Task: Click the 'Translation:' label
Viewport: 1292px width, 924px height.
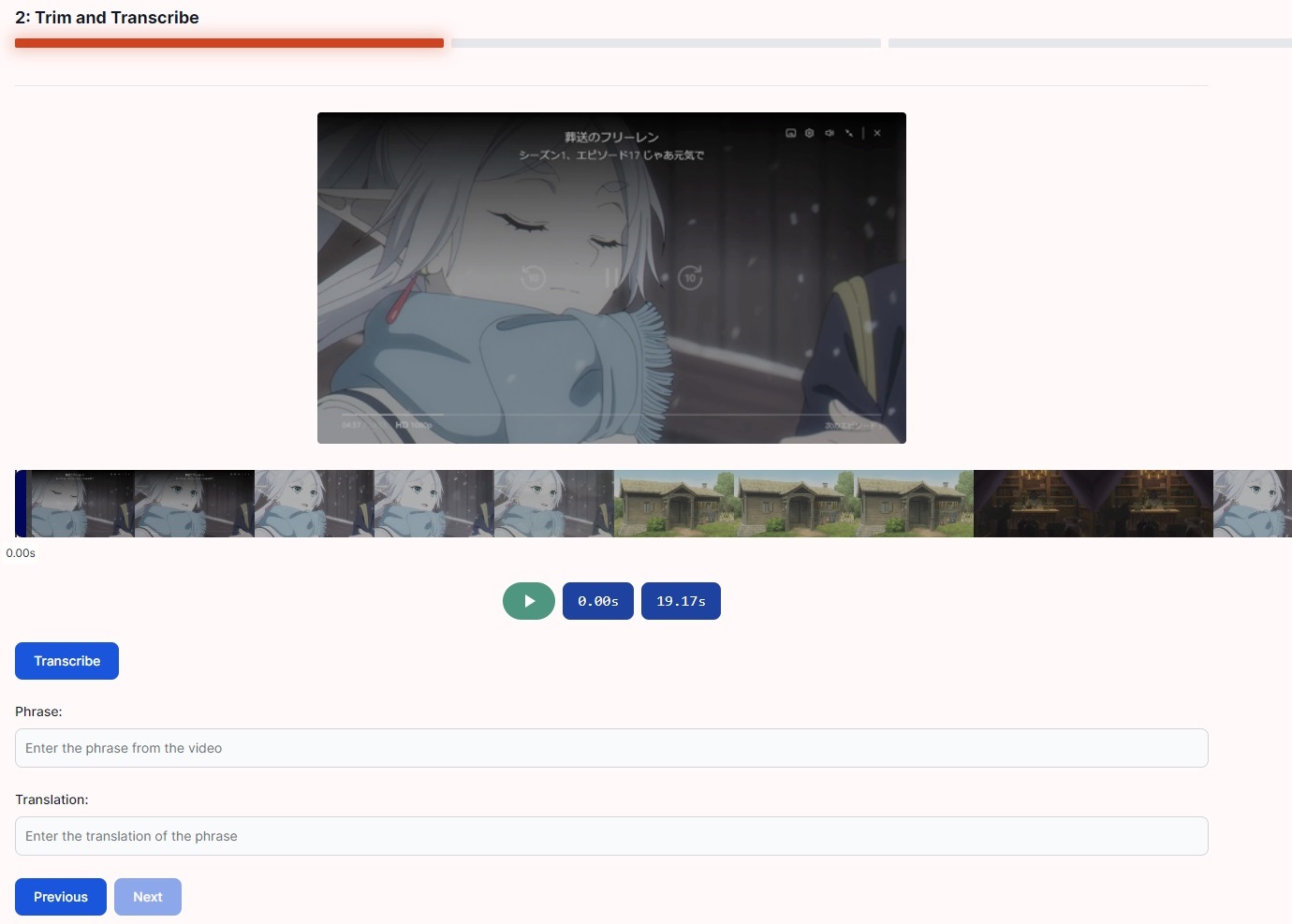Action: pyautogui.click(x=51, y=799)
